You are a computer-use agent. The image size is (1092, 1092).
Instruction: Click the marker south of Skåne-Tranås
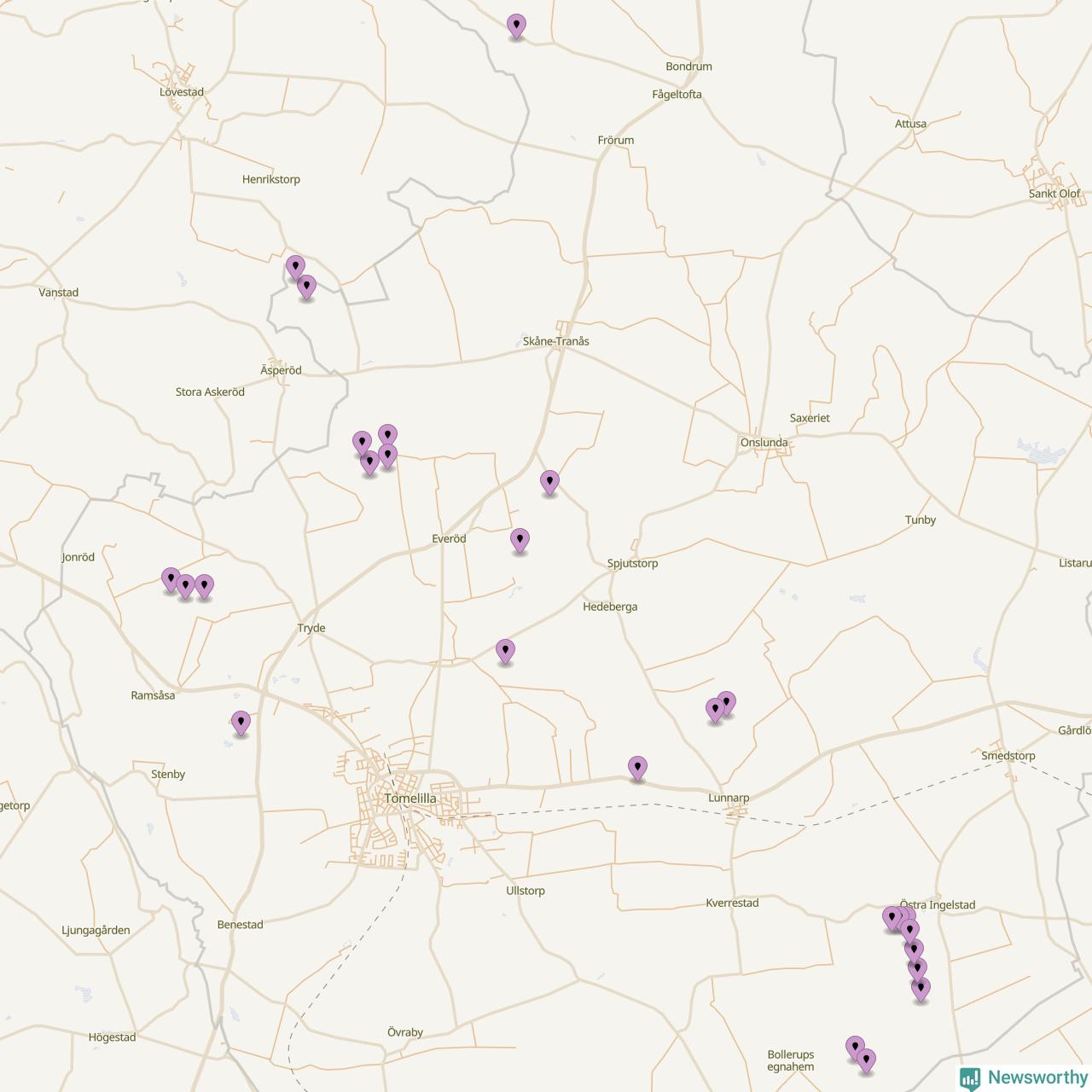[549, 483]
